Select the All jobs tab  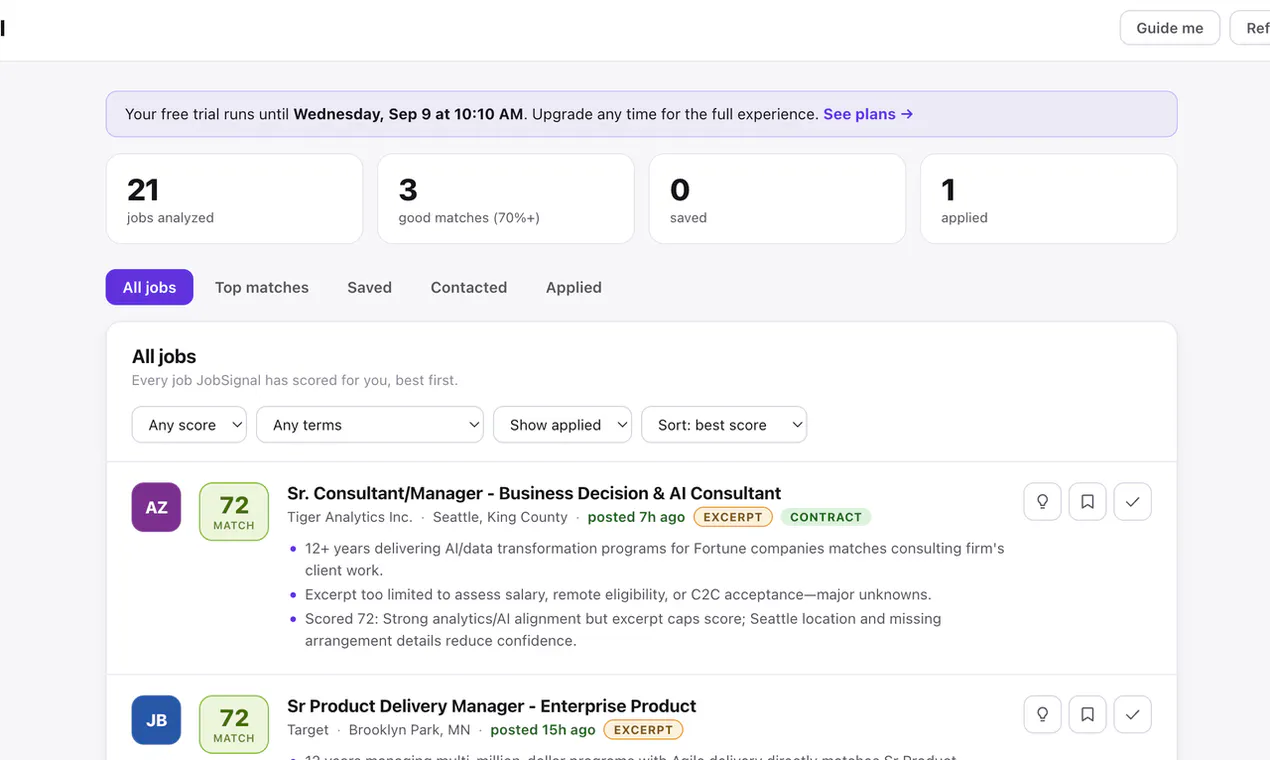coord(149,287)
